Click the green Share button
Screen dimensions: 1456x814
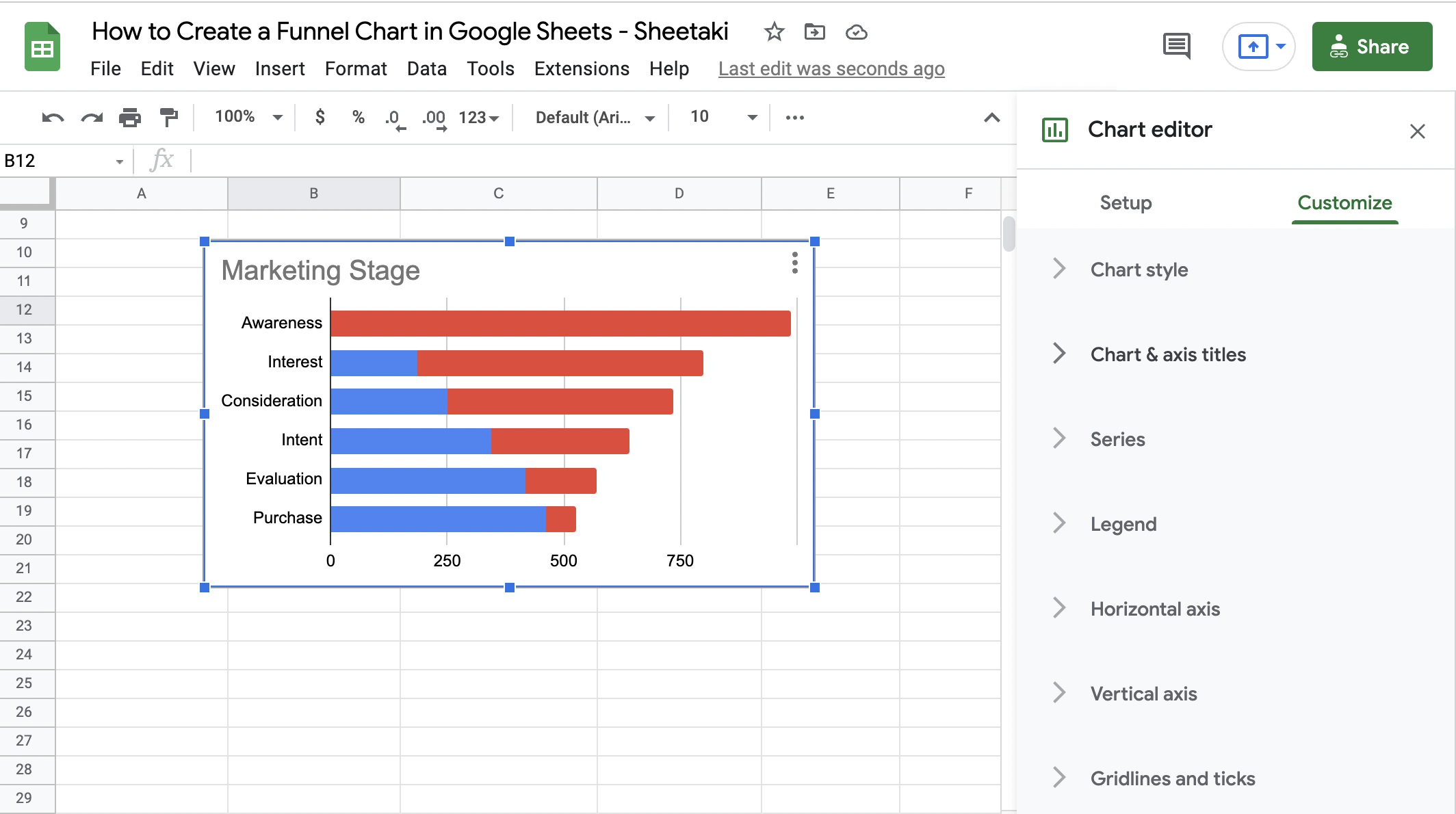click(x=1371, y=47)
